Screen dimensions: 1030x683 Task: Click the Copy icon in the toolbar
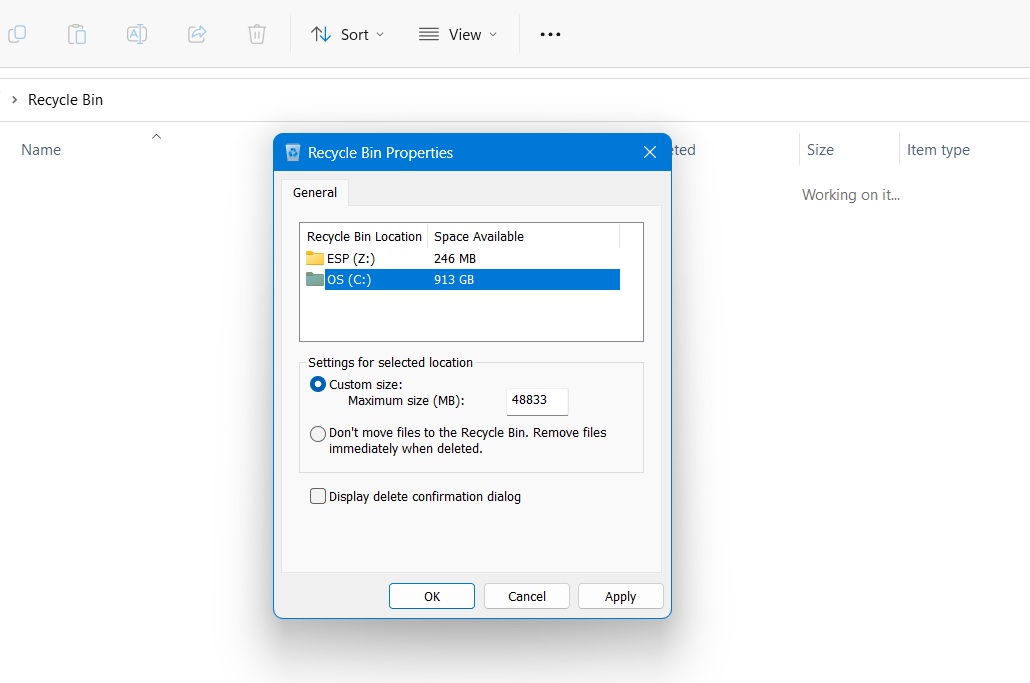[17, 33]
